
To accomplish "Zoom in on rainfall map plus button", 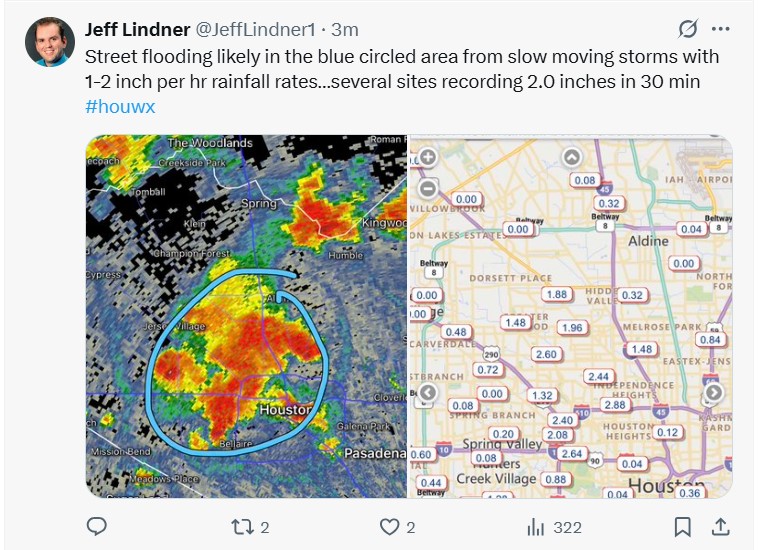I will click(x=428, y=157).
